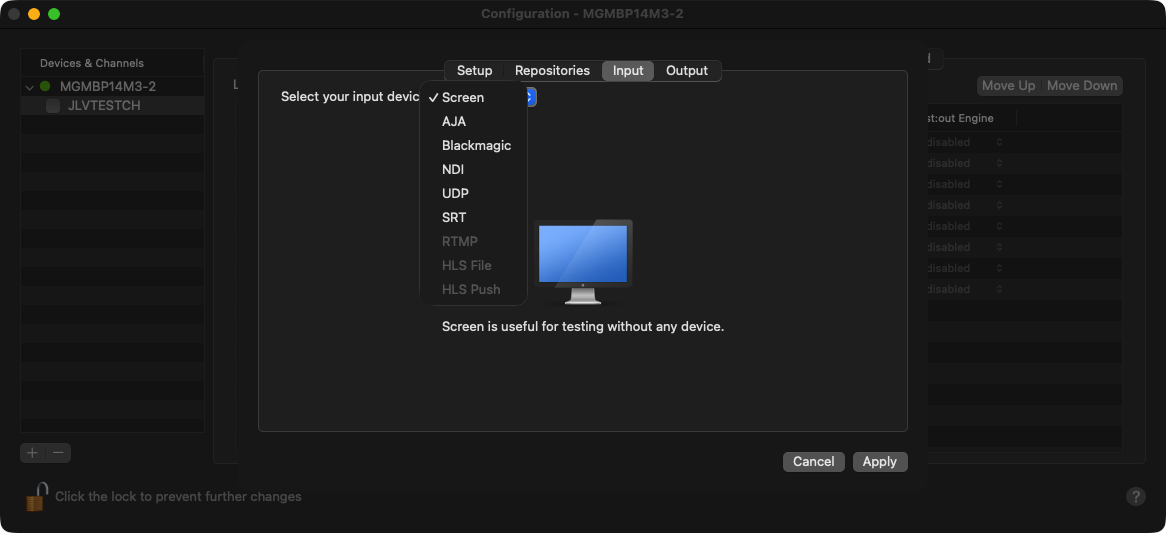Collapse the MGMBP14M3-2 device tree
This screenshot has height=533, width=1166.
pos(29,87)
